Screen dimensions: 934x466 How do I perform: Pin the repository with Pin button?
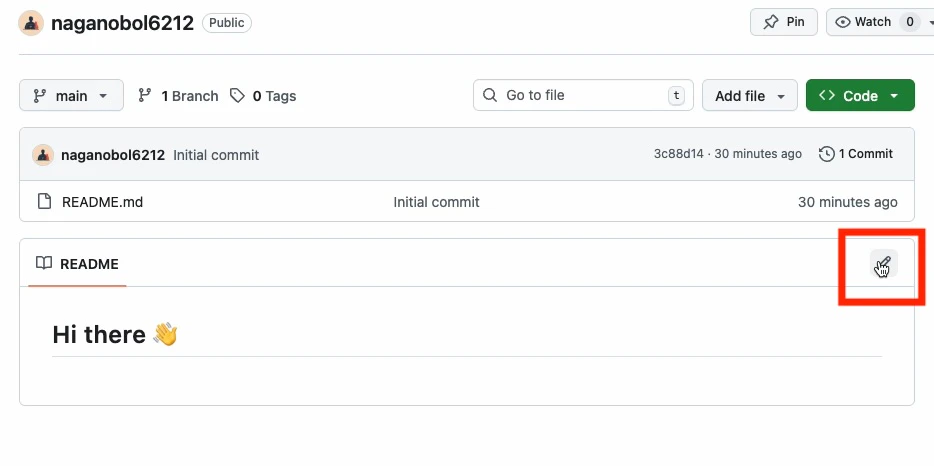[783, 22]
